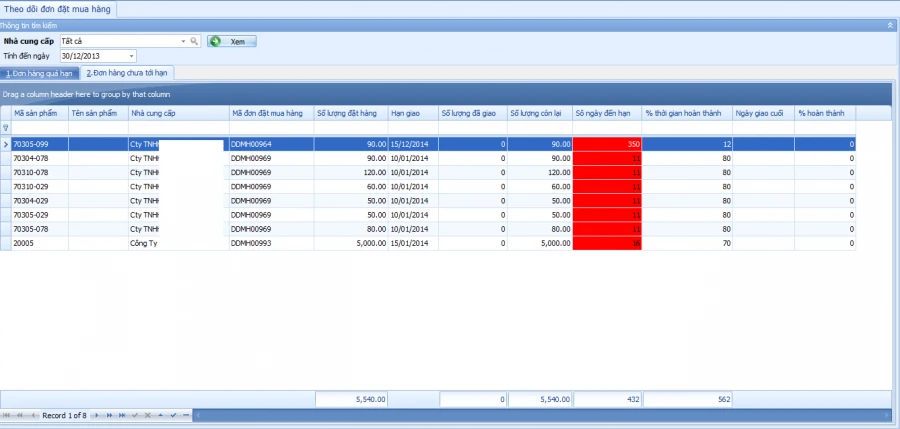Click the minus delete-record navigator icon
Viewport: 900px width, 429px height.
pos(186,415)
